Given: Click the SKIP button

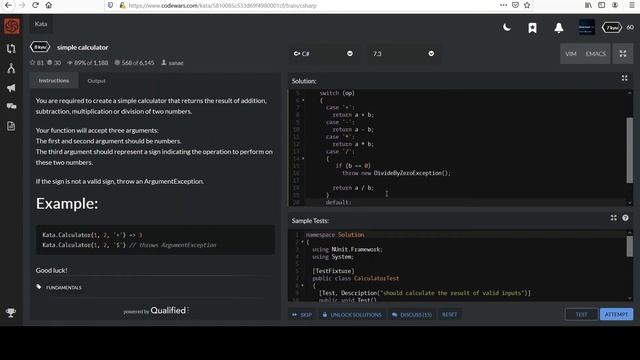Looking at the screenshot, I should [302, 315].
